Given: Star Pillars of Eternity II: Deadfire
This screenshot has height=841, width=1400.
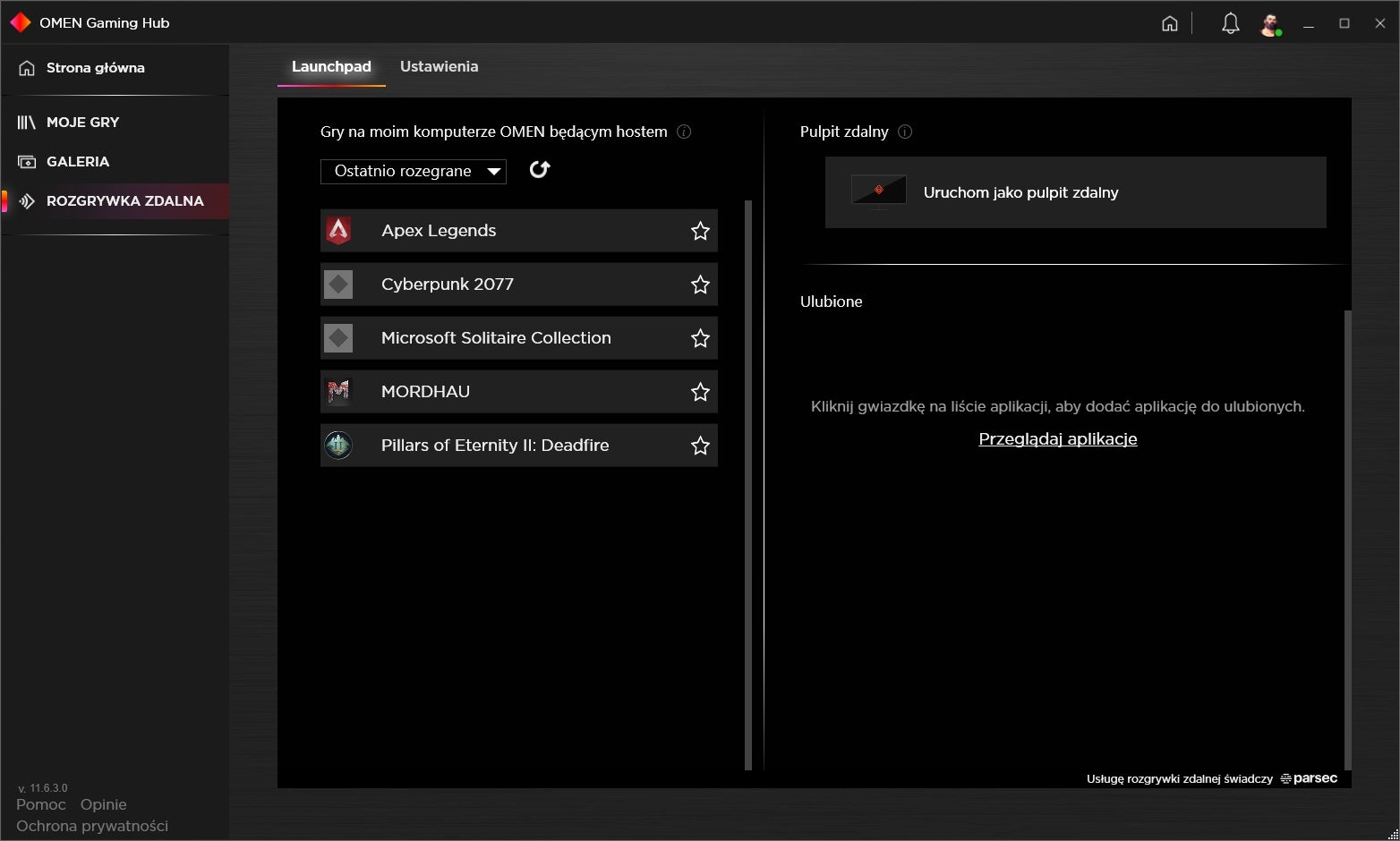Looking at the screenshot, I should point(700,446).
